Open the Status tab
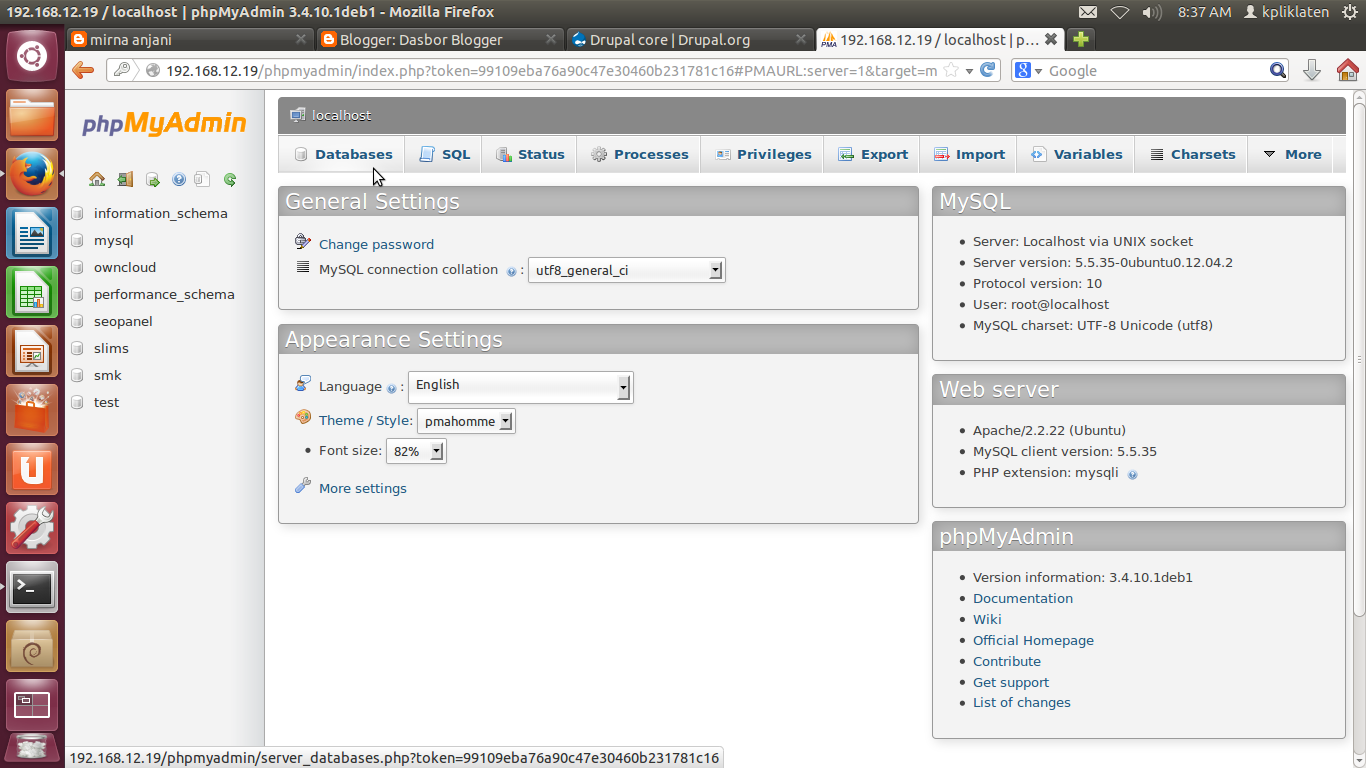Image resolution: width=1366 pixels, height=768 pixels. pyautogui.click(x=530, y=154)
